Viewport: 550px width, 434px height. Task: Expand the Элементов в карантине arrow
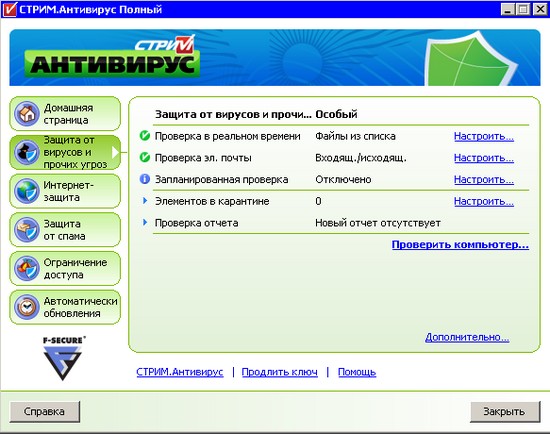click(x=145, y=201)
